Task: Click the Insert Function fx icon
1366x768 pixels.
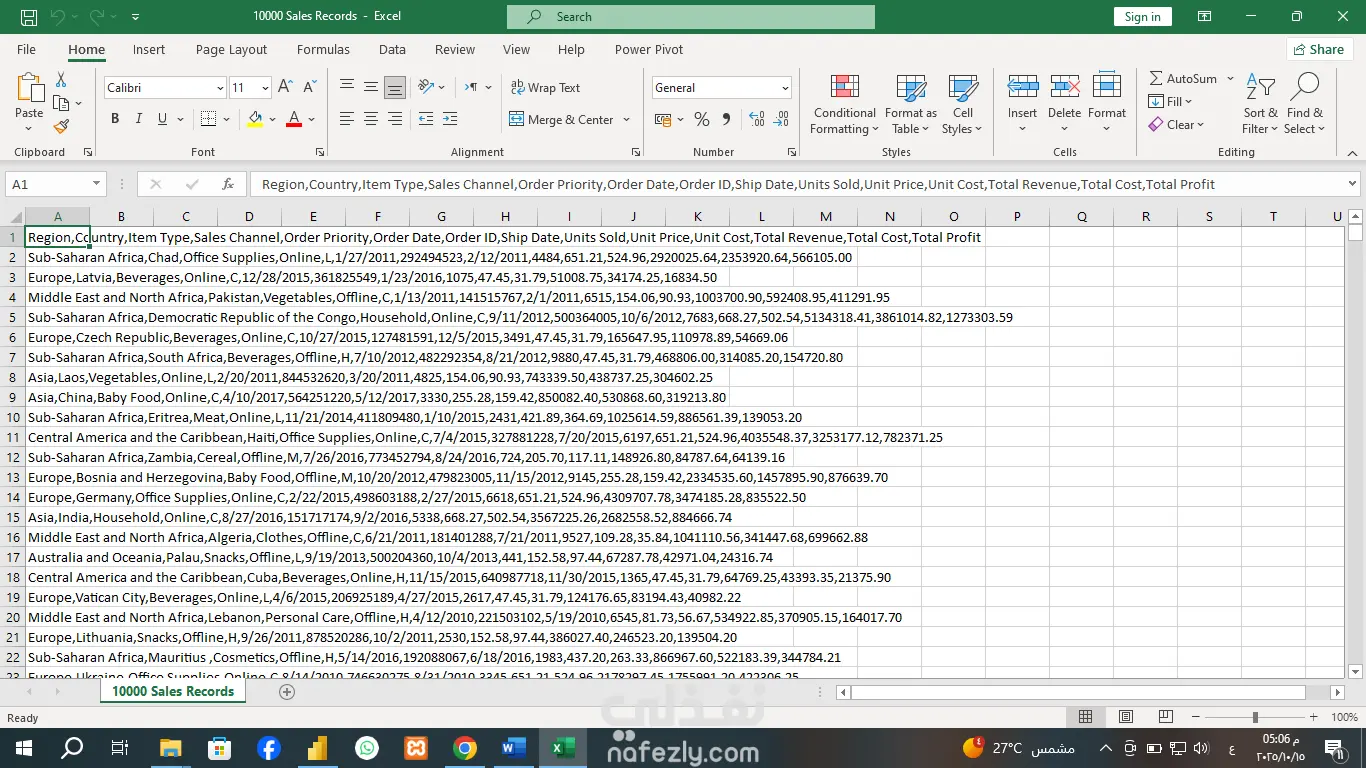Action: click(228, 184)
